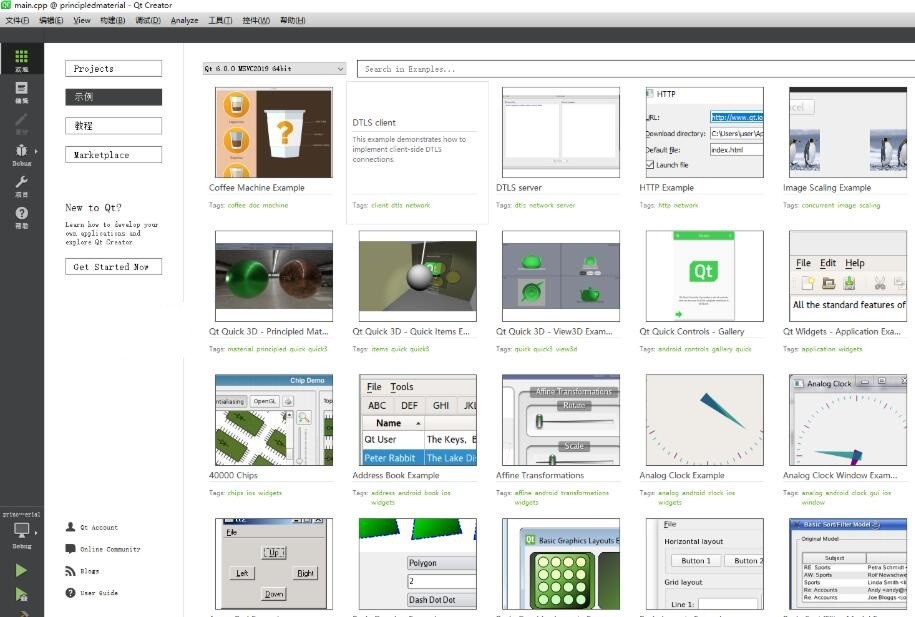Image resolution: width=915 pixels, height=617 pixels.
Task: Open Qt Widgets Application Example thumbnail
Action: [848, 276]
